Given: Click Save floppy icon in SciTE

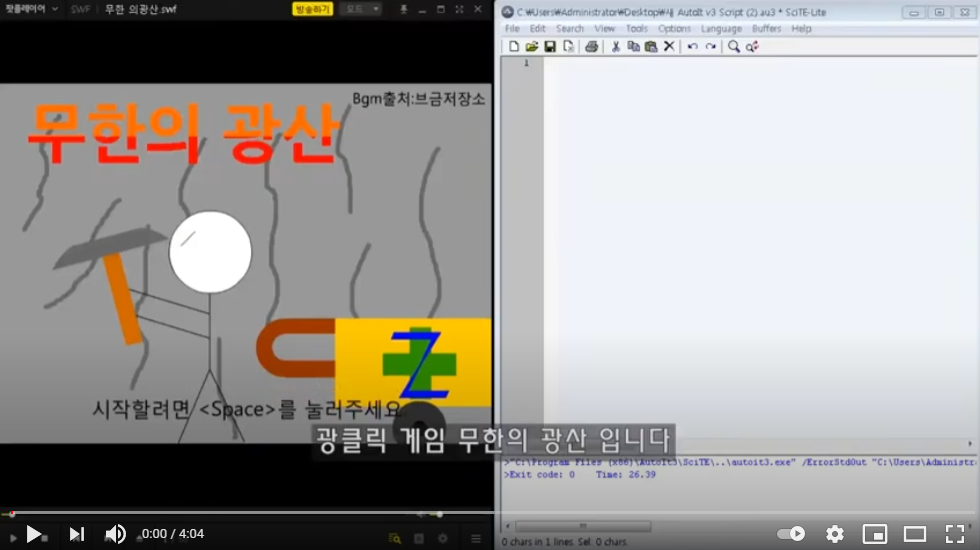Looking at the screenshot, I should tap(550, 46).
